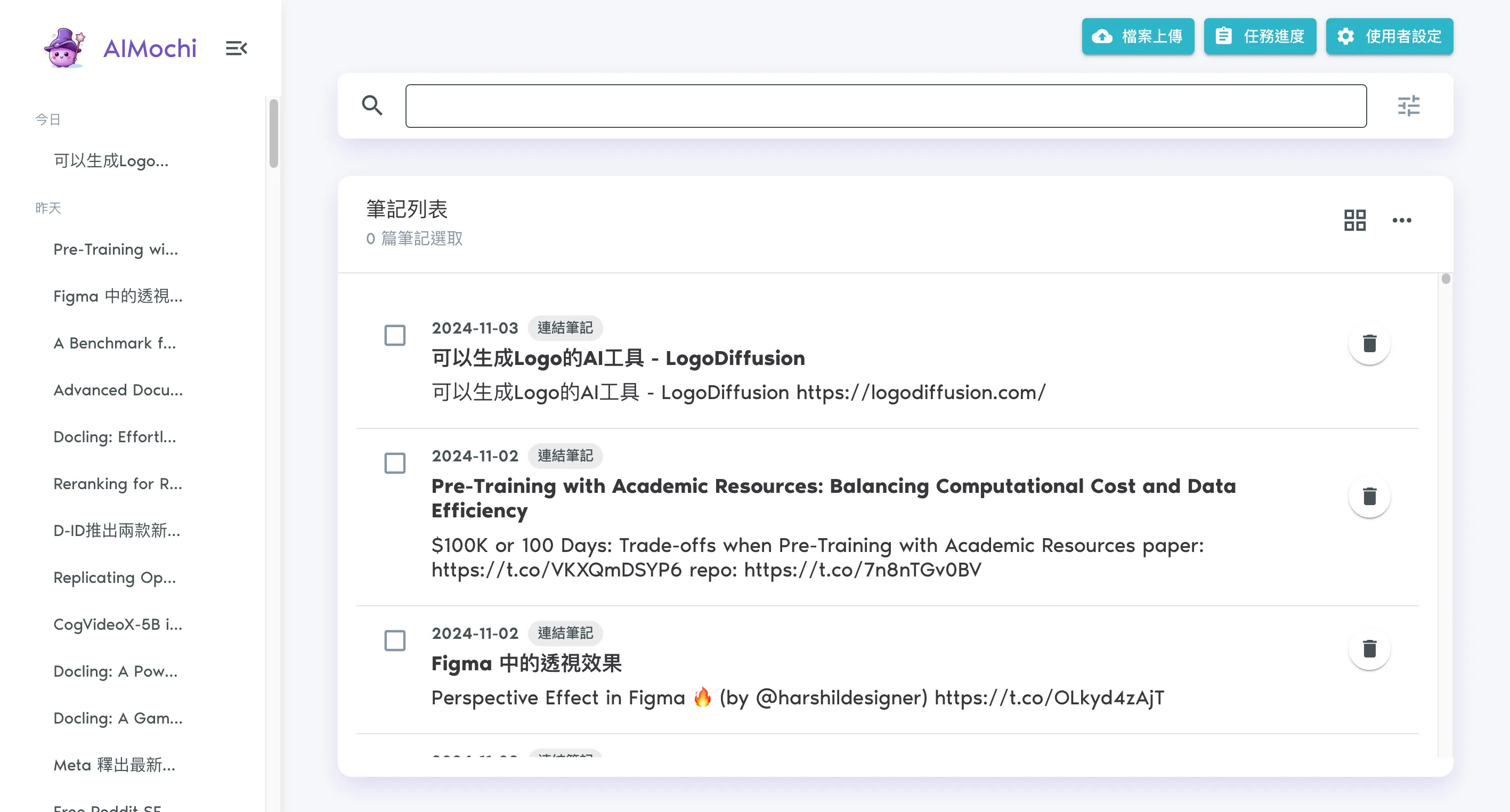Click the 0 篇筆記選取 selection count
The image size is (1510, 812).
415,239
